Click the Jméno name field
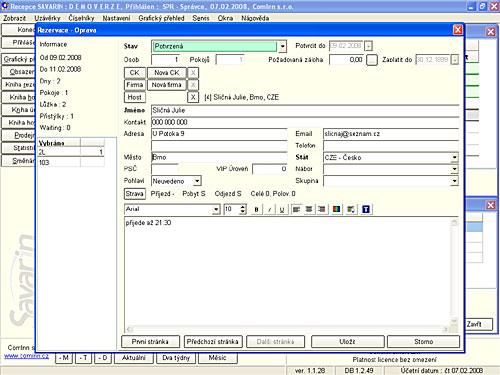500x375 pixels. click(x=305, y=110)
